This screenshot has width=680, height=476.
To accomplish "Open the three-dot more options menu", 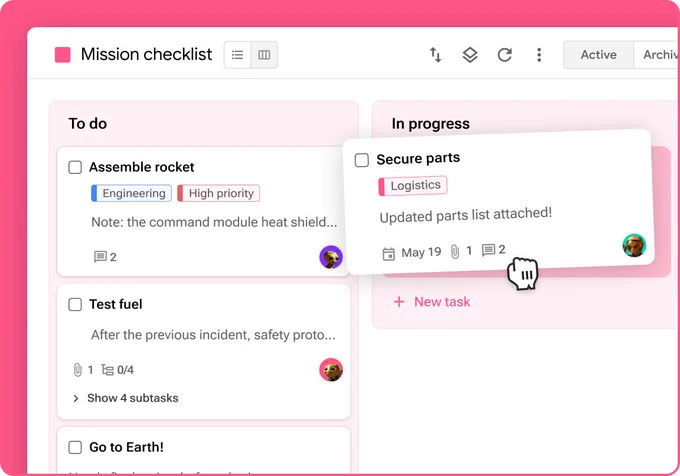I will tap(539, 55).
